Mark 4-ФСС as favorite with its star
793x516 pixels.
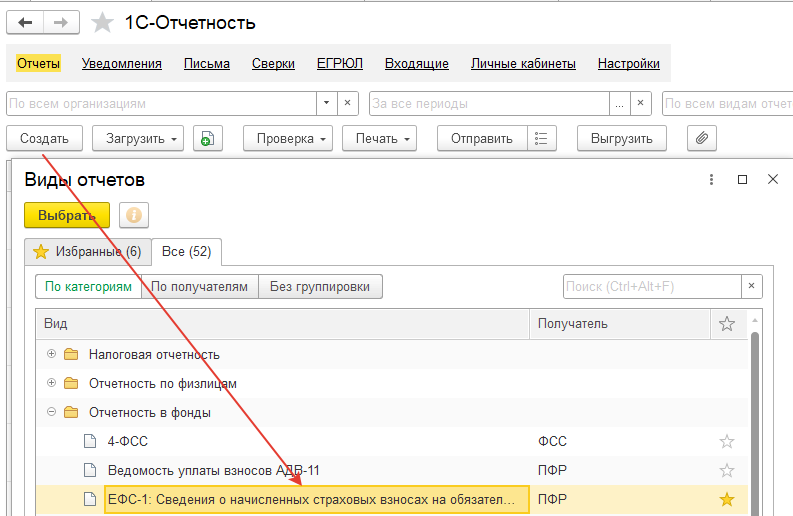tap(727, 442)
